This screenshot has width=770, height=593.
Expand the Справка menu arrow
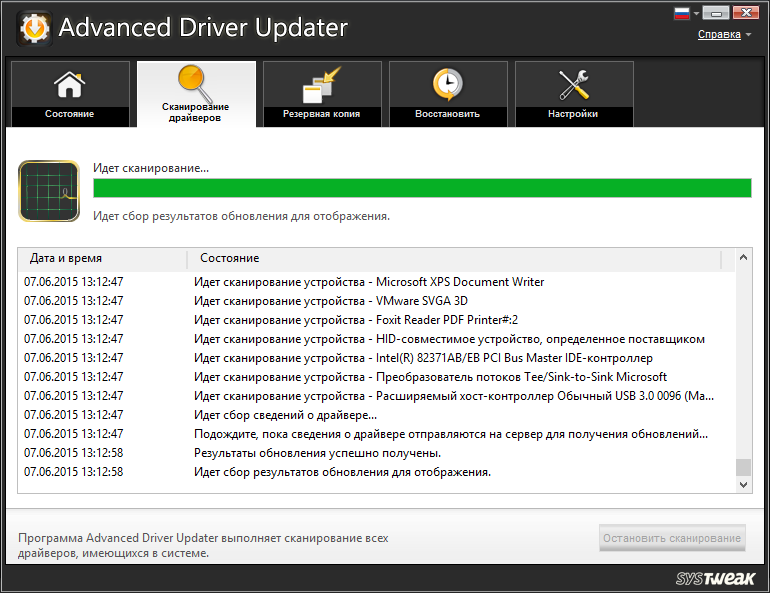748,34
